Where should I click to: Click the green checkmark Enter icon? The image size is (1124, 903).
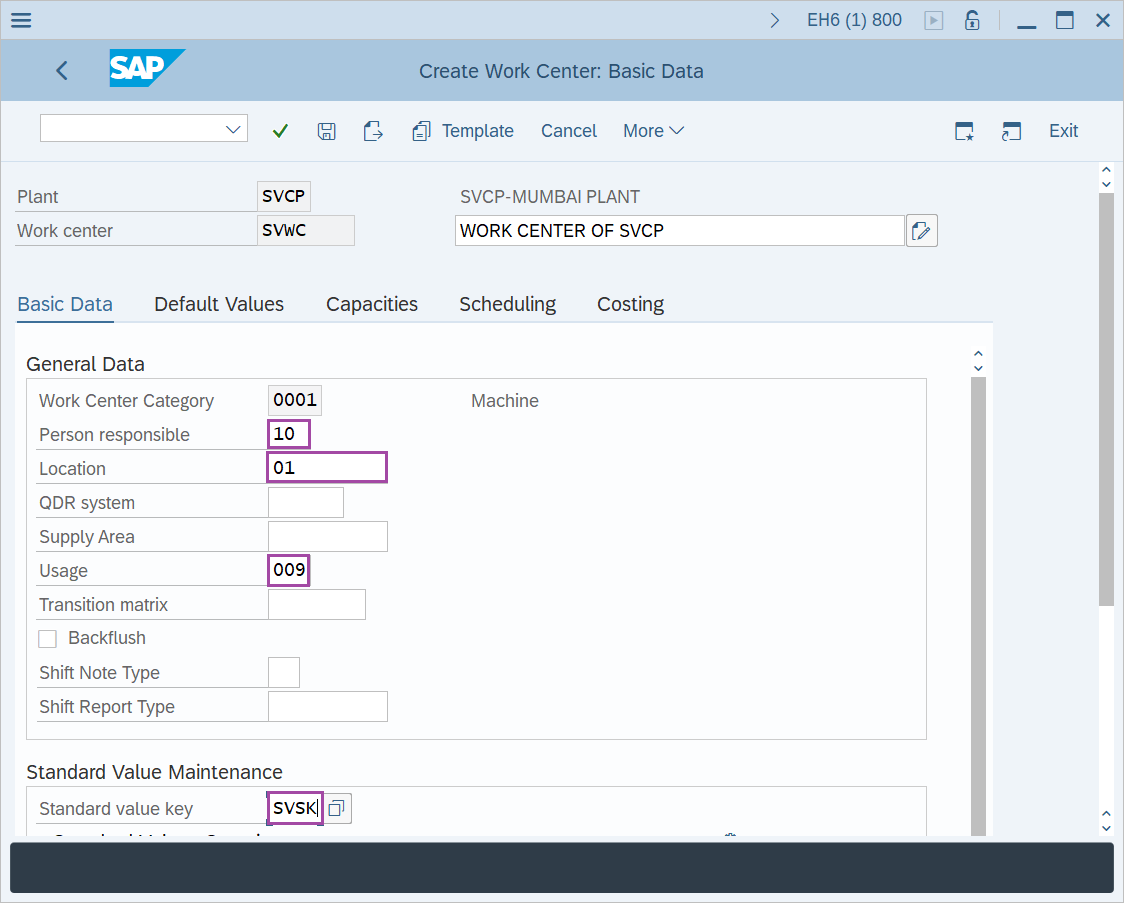(x=280, y=131)
